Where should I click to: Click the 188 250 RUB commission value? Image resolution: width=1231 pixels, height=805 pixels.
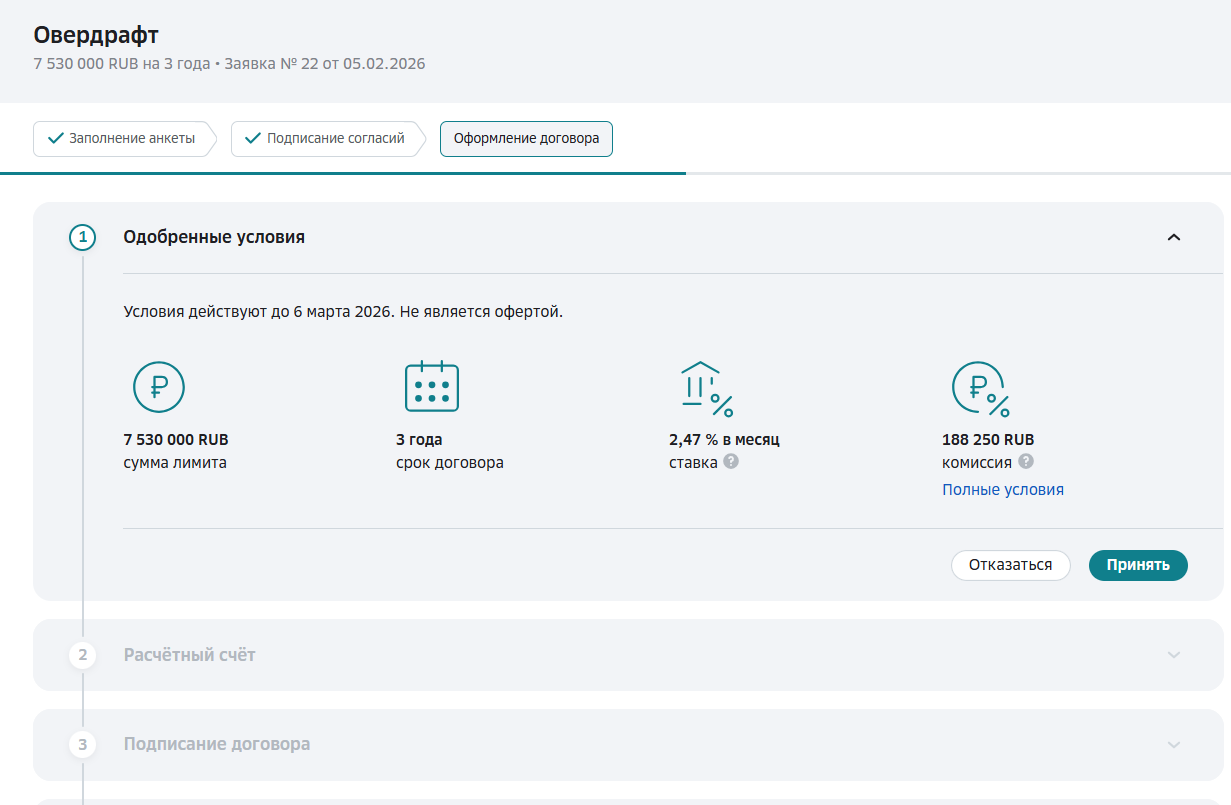988,440
